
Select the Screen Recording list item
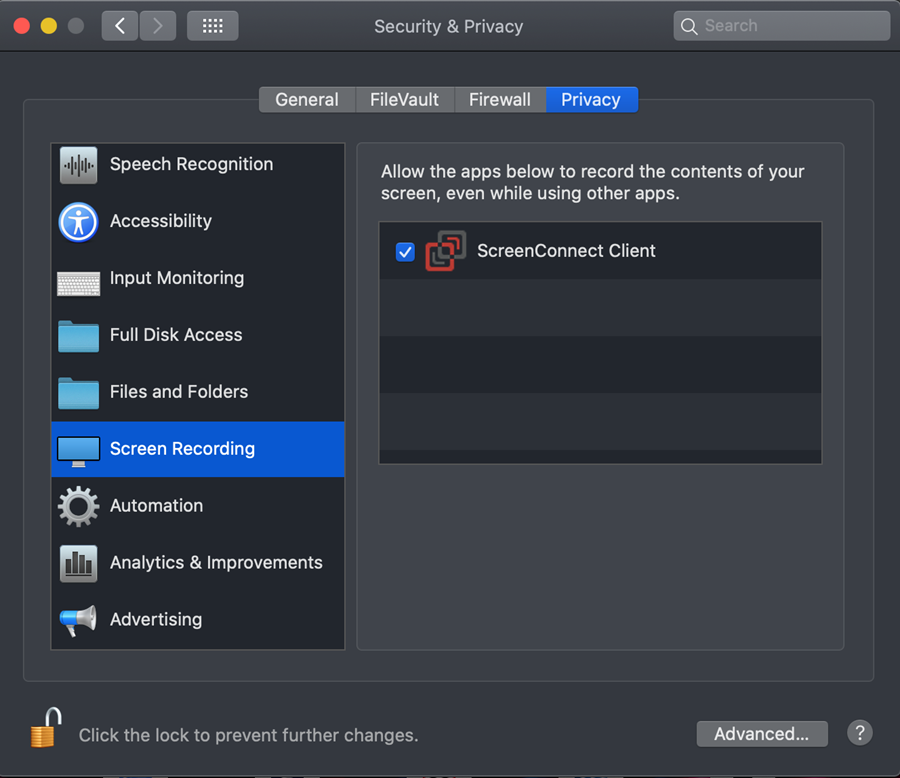point(198,449)
